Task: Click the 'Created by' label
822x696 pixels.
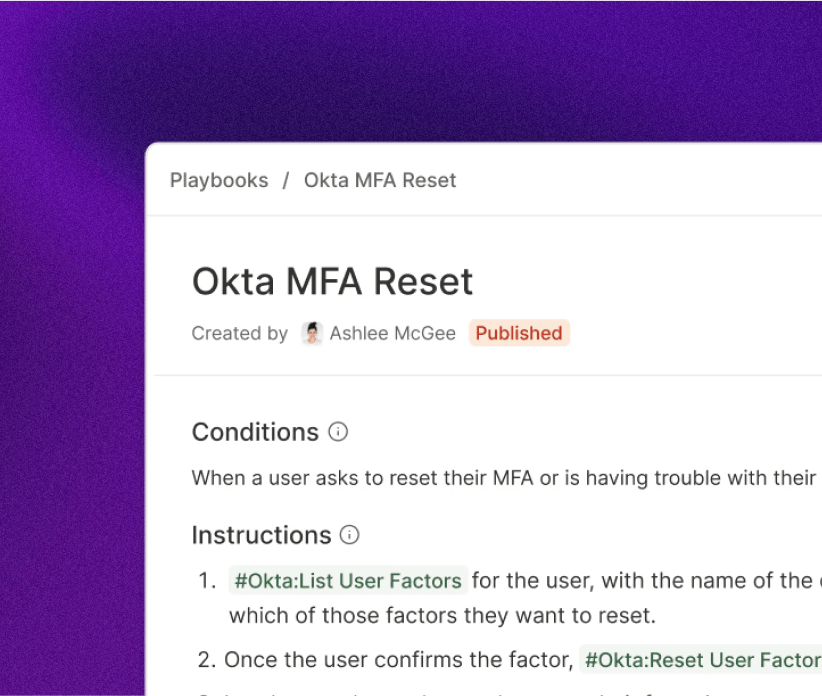Action: (x=240, y=334)
